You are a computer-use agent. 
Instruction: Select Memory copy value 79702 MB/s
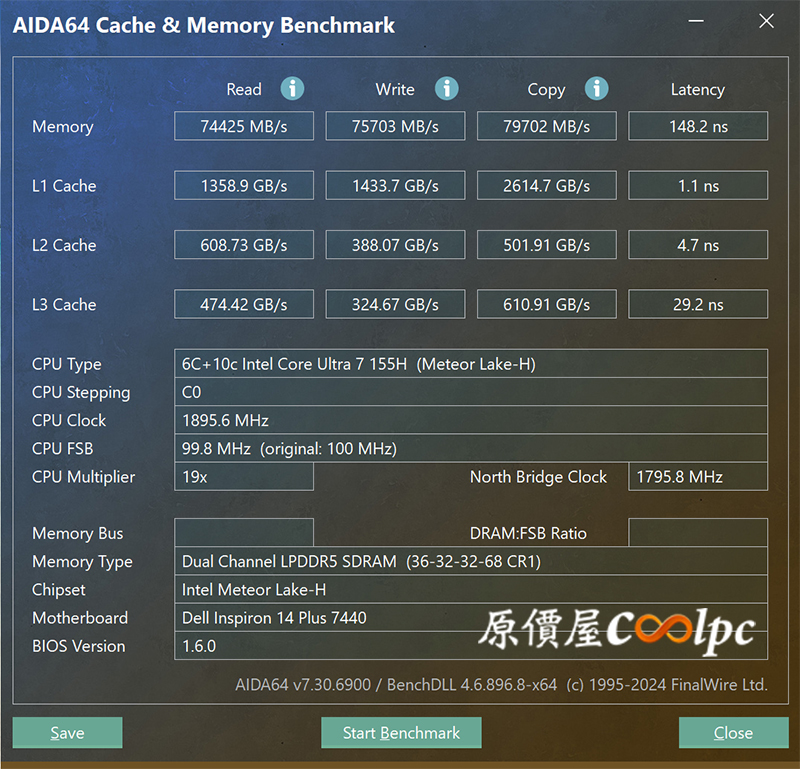pyautogui.click(x=546, y=126)
